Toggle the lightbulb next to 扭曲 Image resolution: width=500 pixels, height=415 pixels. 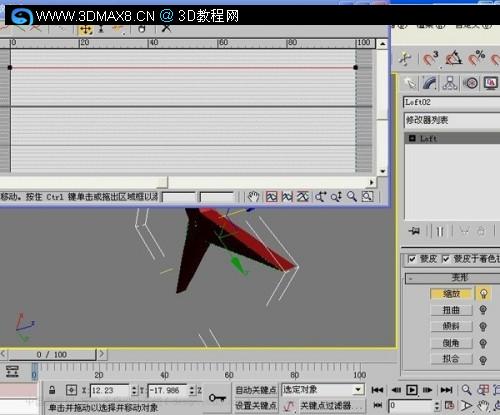pyautogui.click(x=483, y=310)
